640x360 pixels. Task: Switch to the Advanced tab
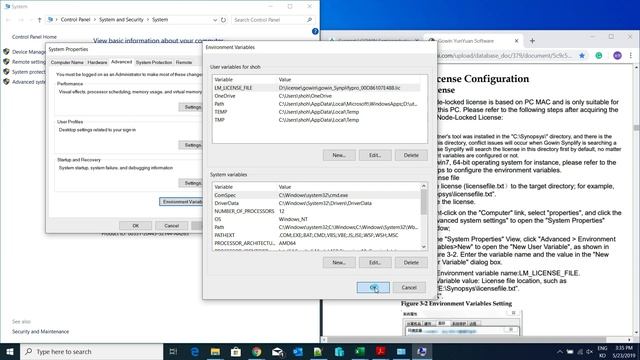pos(121,62)
